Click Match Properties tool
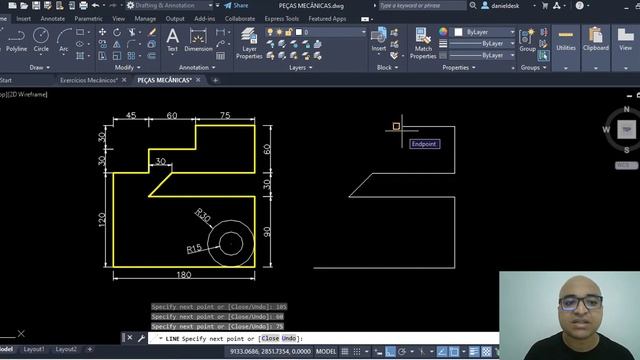Screen dimensions: 640x360 click(x=423, y=43)
